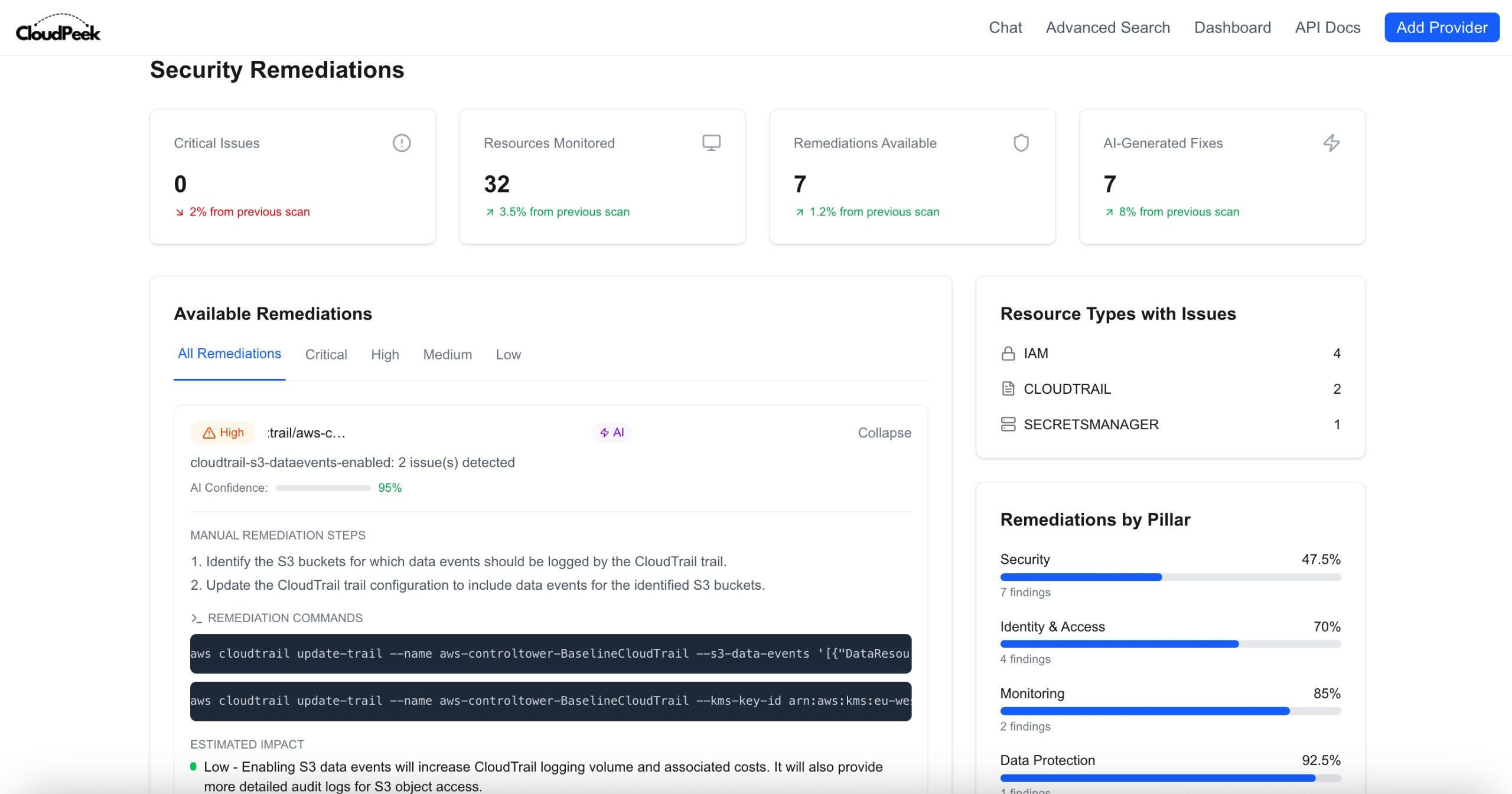Click the Remediations by Pillar heading
Image resolution: width=1512 pixels, height=794 pixels.
point(1095,519)
